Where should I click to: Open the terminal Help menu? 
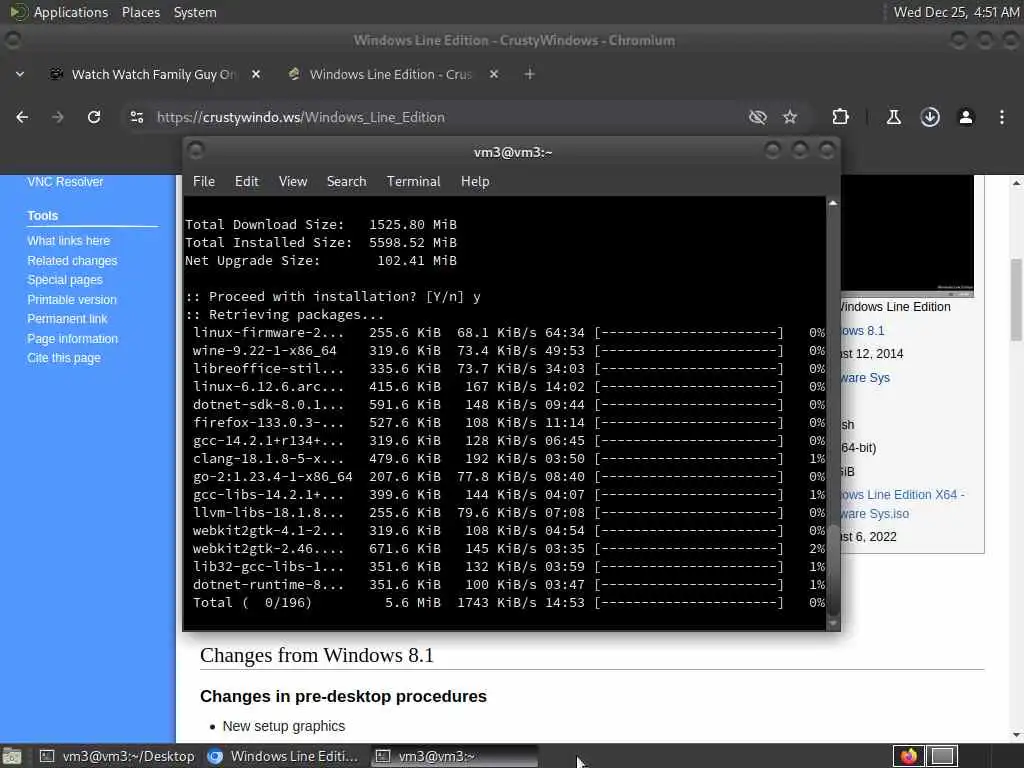[x=475, y=182]
